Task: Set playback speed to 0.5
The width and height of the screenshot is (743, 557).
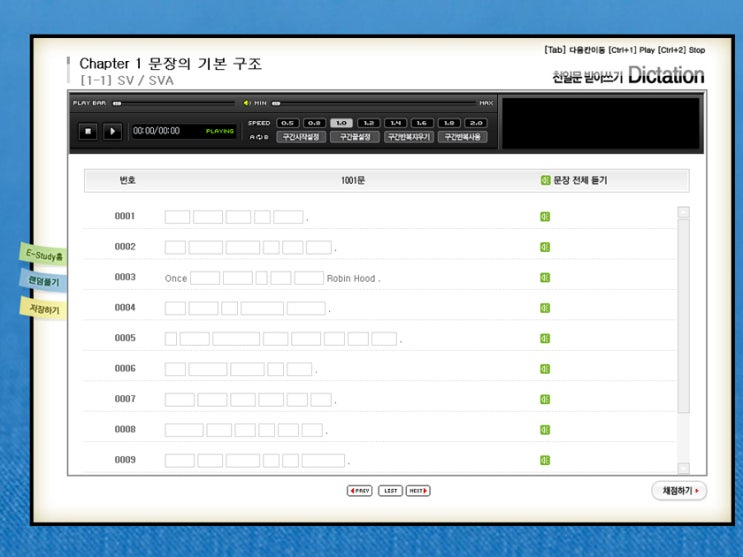Action: [x=287, y=123]
